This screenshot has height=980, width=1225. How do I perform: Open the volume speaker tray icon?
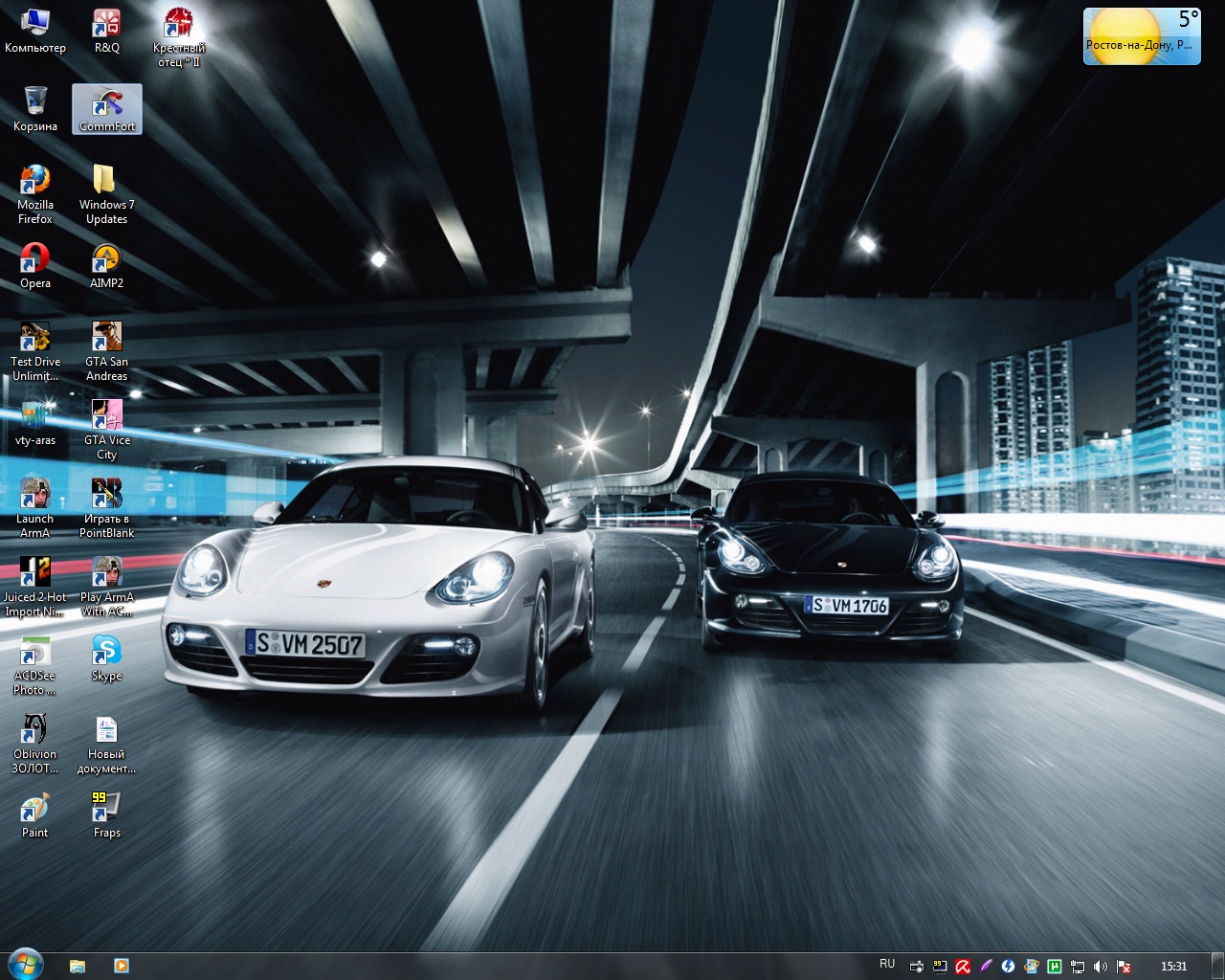point(1101,967)
